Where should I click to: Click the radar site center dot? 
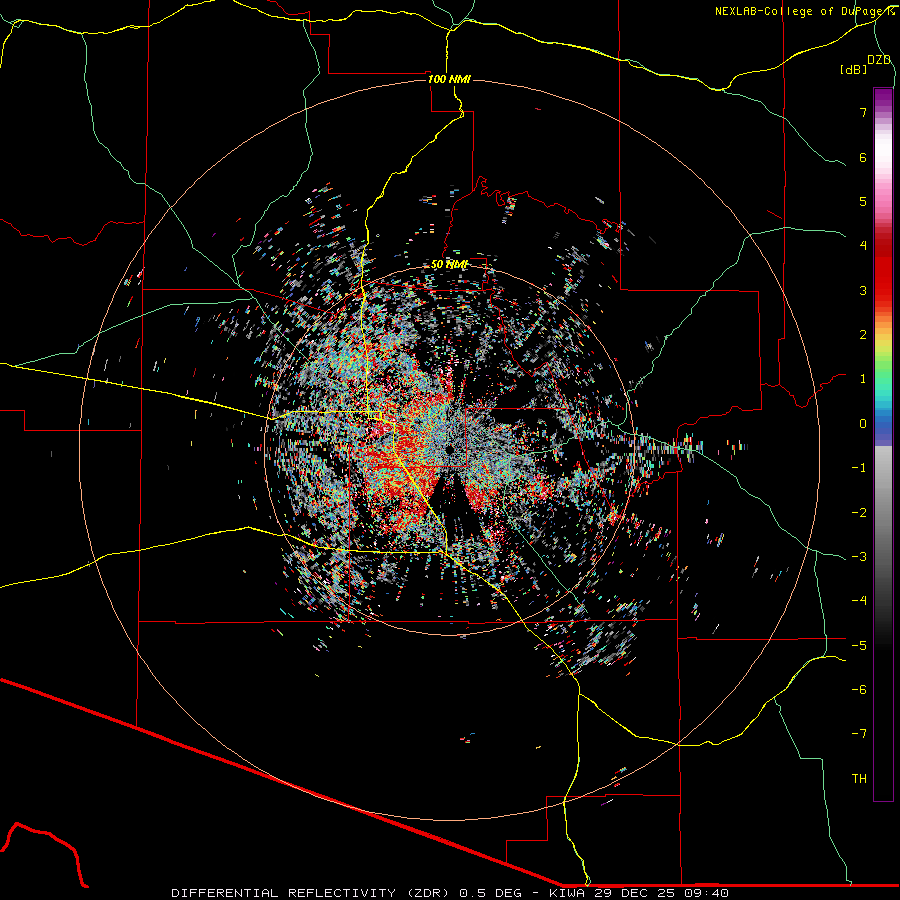[449, 449]
